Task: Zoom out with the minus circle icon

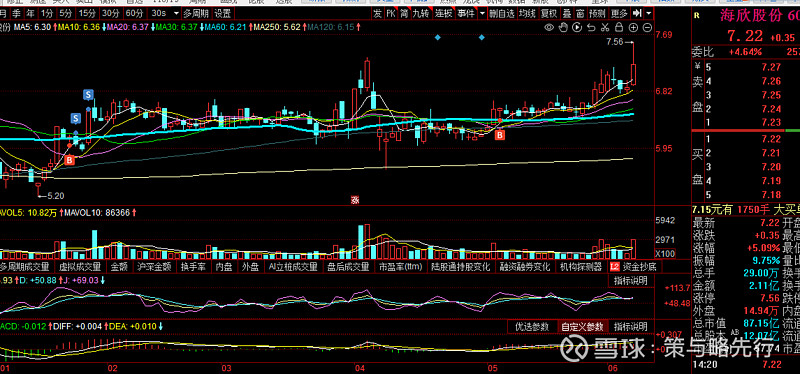Action: click(647, 27)
